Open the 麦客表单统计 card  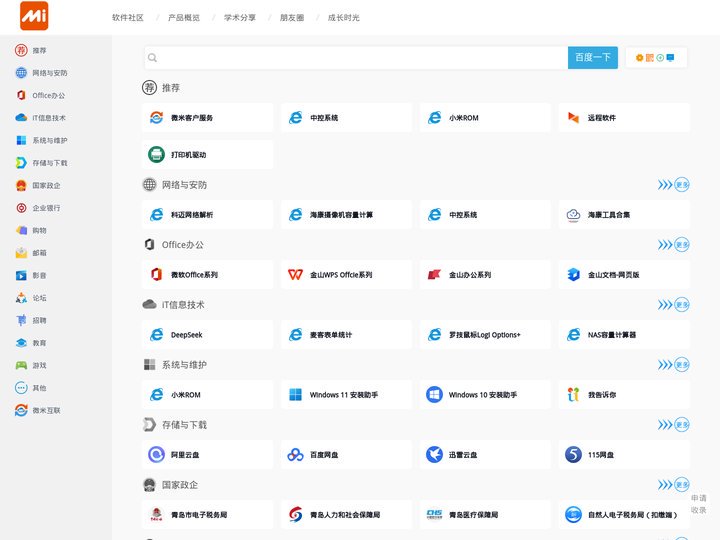pyautogui.click(x=346, y=335)
